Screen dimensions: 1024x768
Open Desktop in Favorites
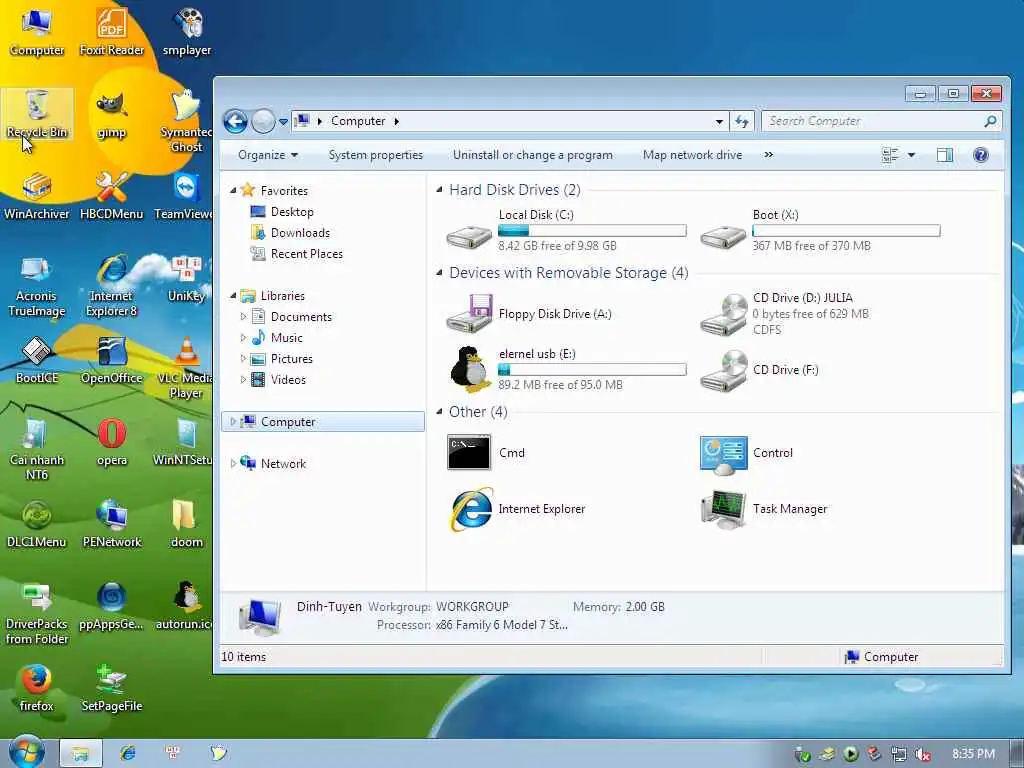(282, 212)
